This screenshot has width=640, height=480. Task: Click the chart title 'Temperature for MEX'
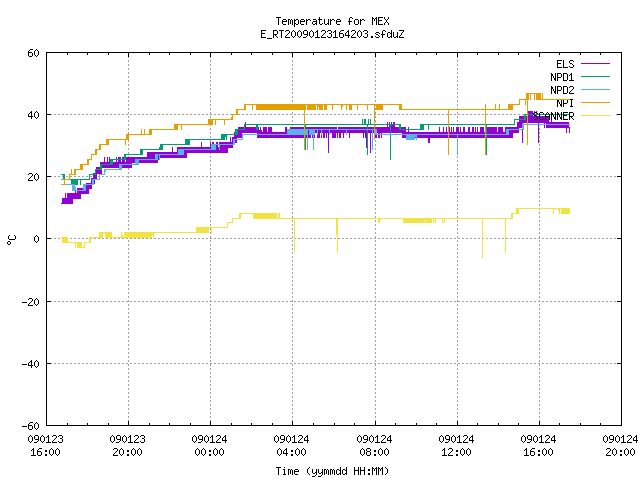tap(332, 21)
